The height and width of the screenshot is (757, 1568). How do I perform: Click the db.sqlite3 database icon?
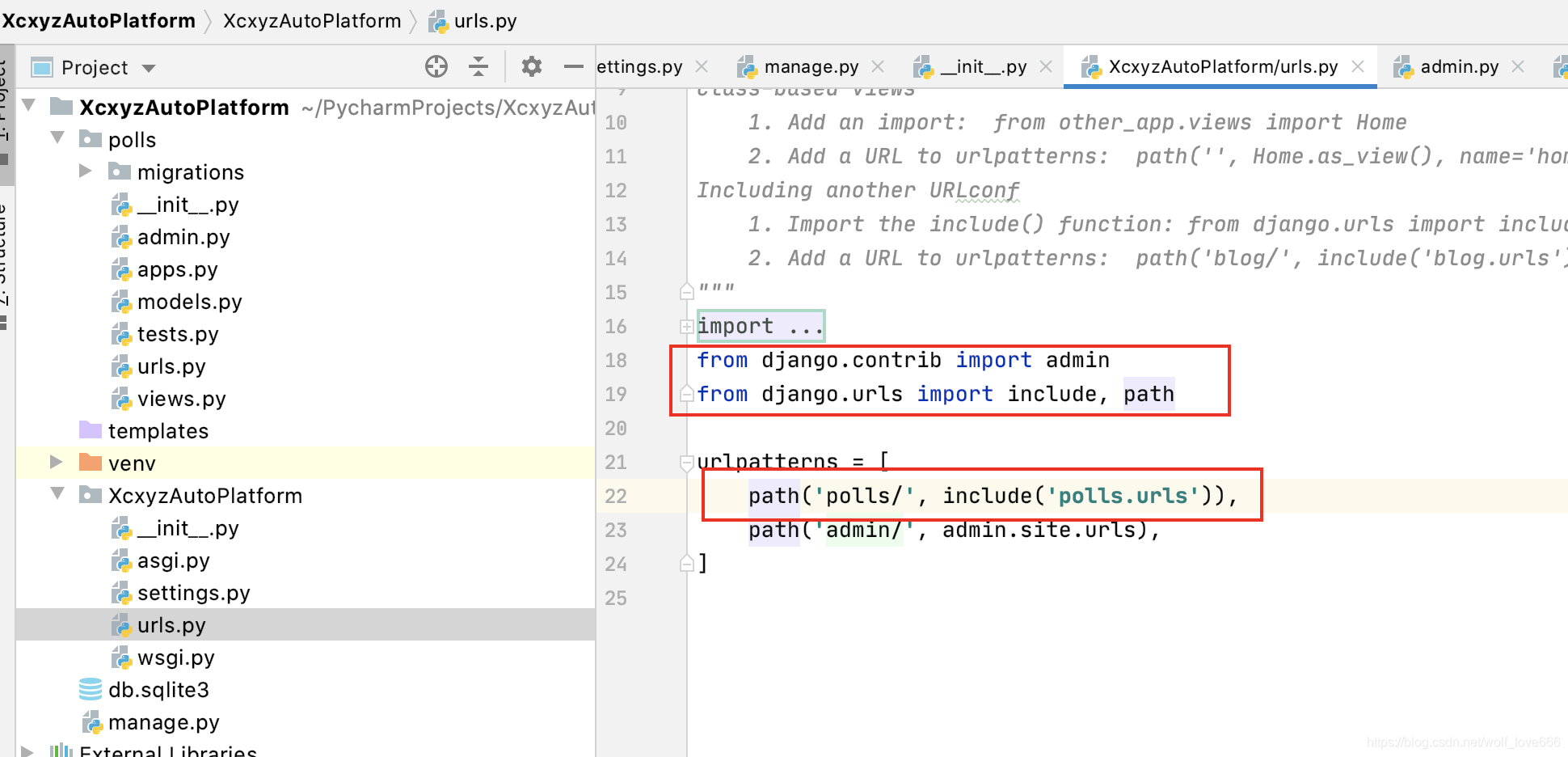pyautogui.click(x=91, y=689)
